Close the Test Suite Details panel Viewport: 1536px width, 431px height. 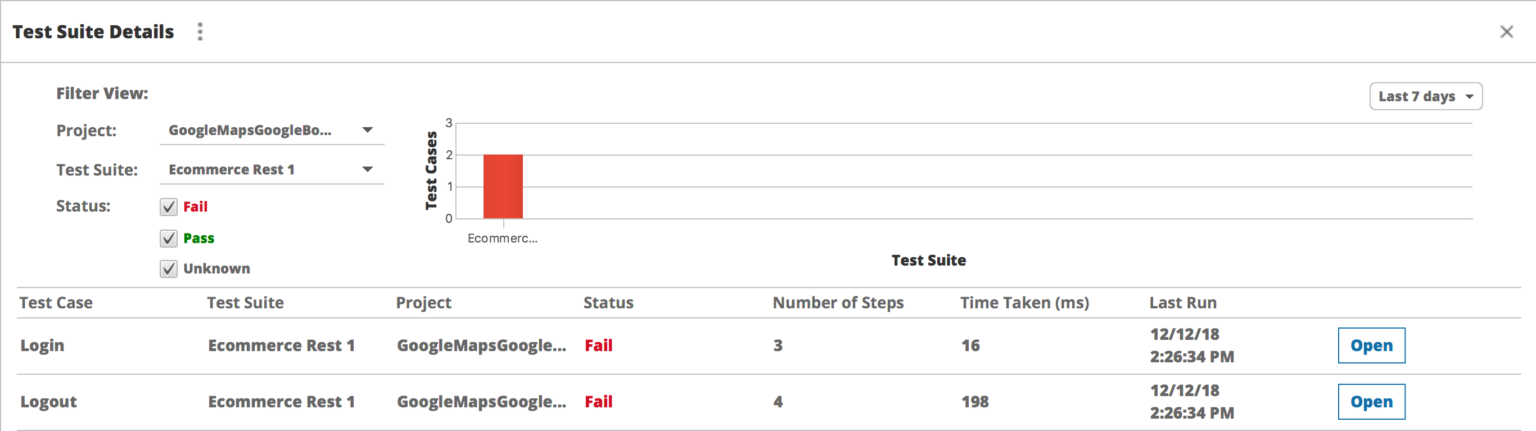click(x=1506, y=32)
